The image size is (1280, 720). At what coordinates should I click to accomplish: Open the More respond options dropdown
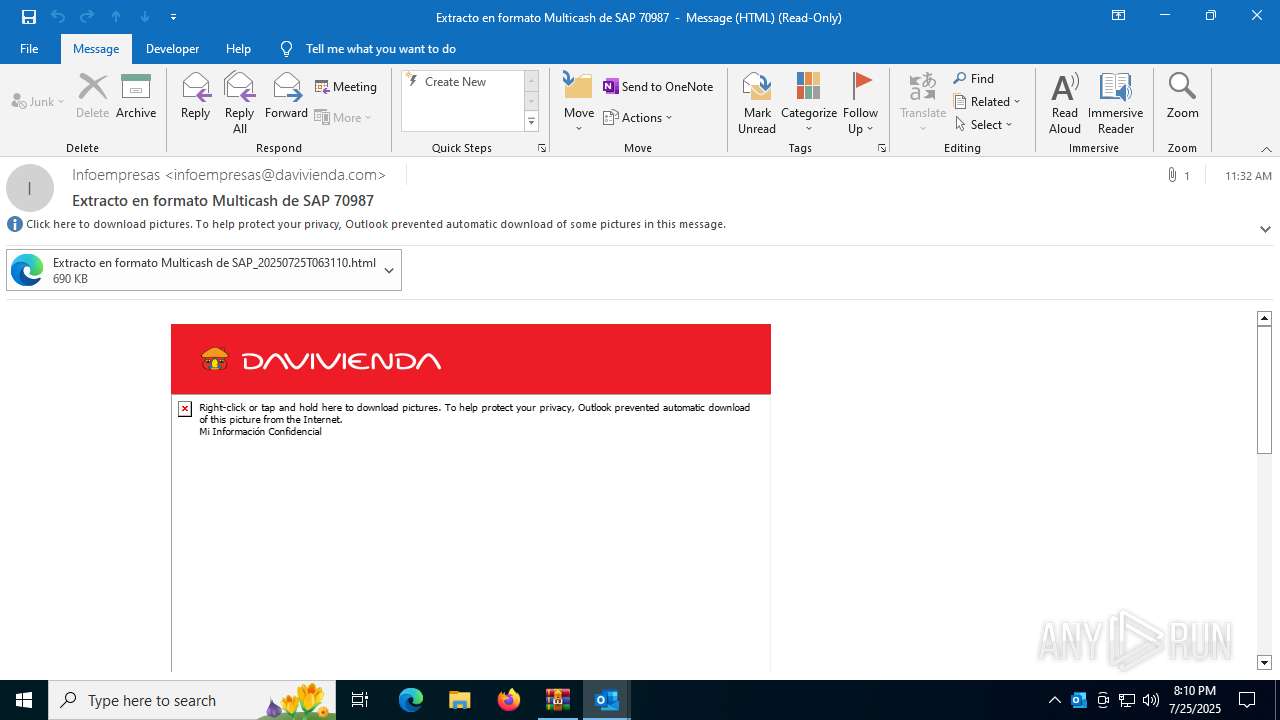tap(343, 117)
